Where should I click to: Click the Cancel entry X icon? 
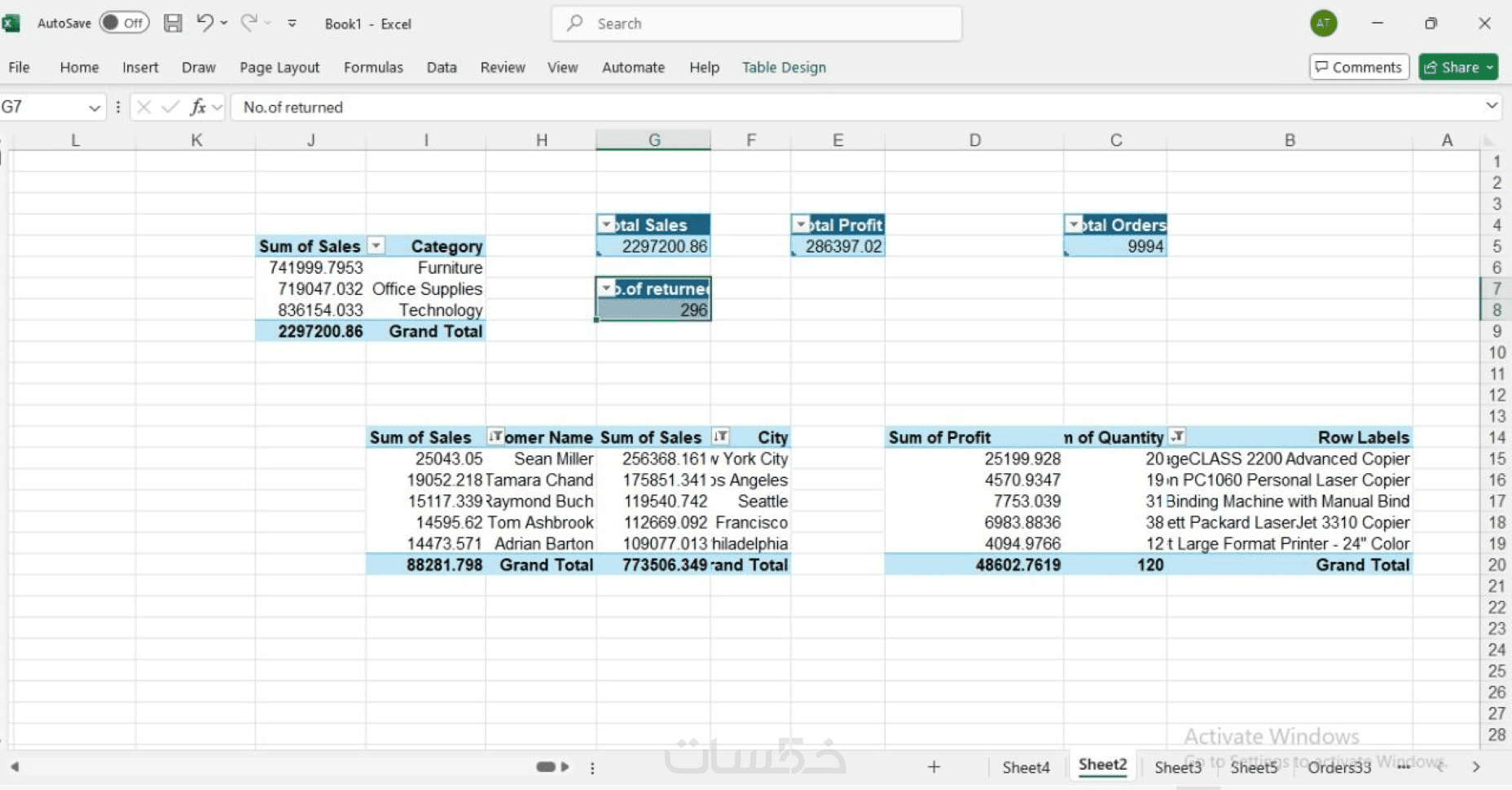143,107
